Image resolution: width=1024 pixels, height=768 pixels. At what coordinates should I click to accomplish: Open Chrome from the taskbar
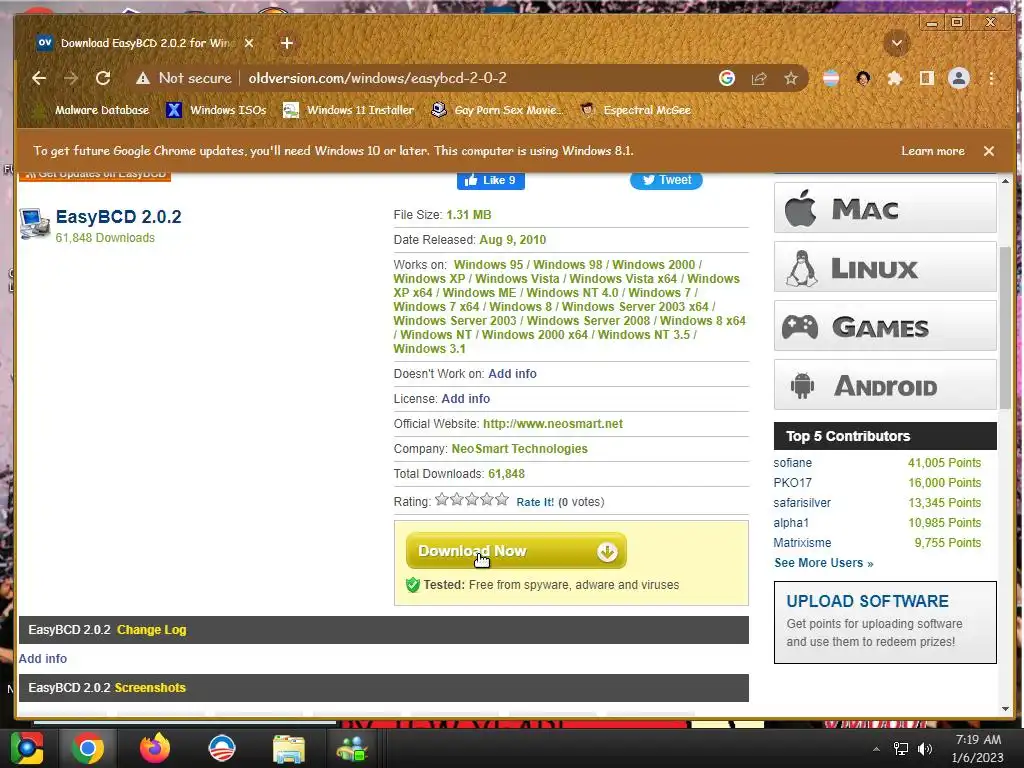coord(88,748)
